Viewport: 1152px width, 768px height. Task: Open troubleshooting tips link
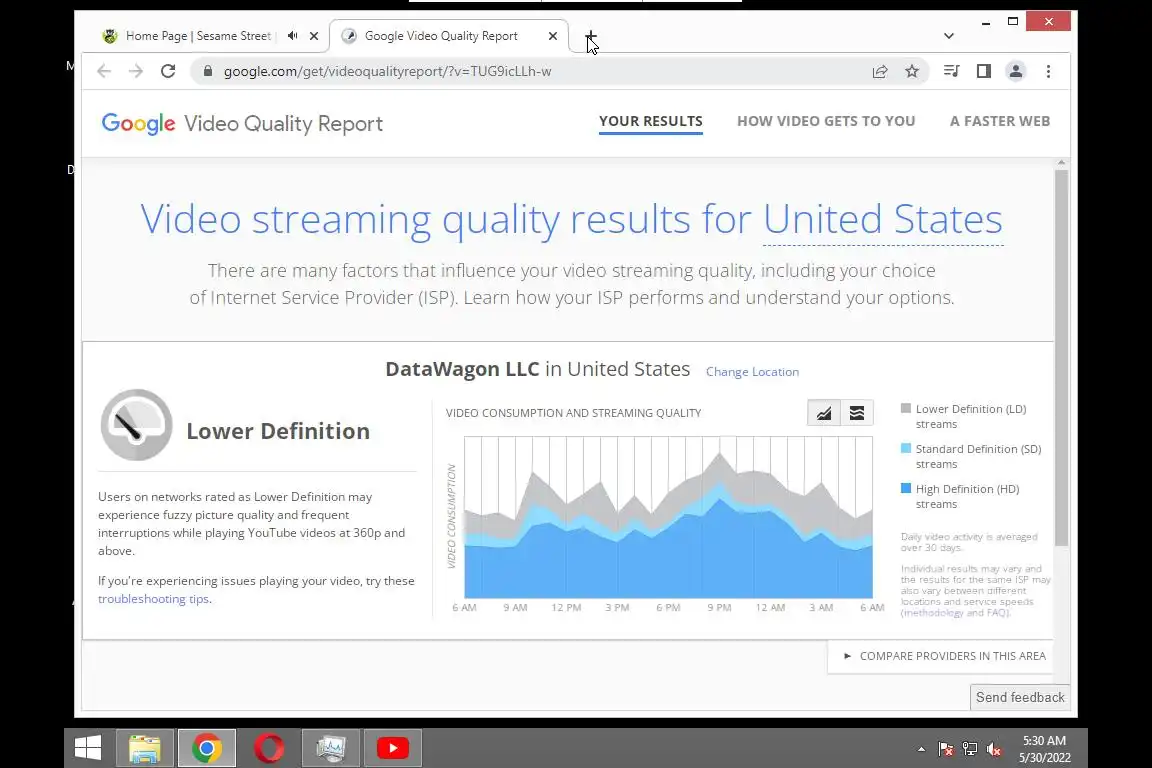coord(154,599)
